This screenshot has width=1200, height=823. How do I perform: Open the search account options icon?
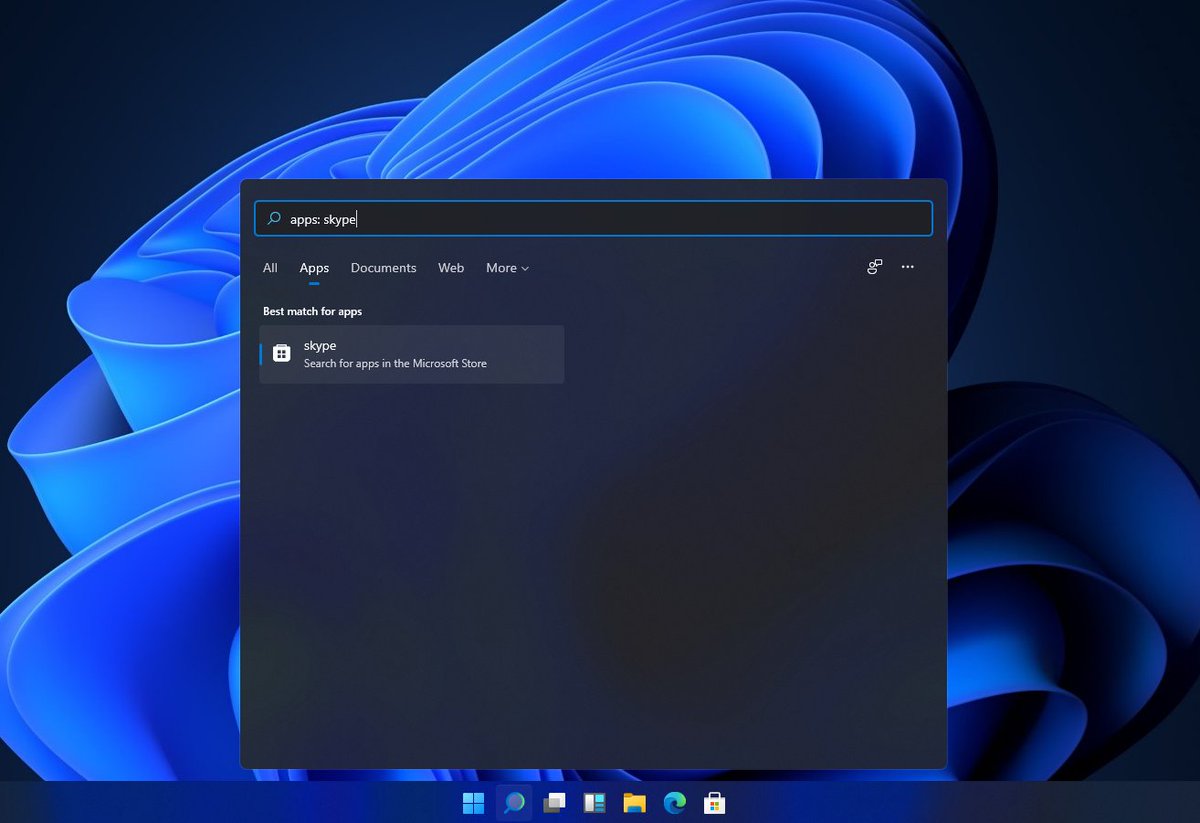click(874, 267)
